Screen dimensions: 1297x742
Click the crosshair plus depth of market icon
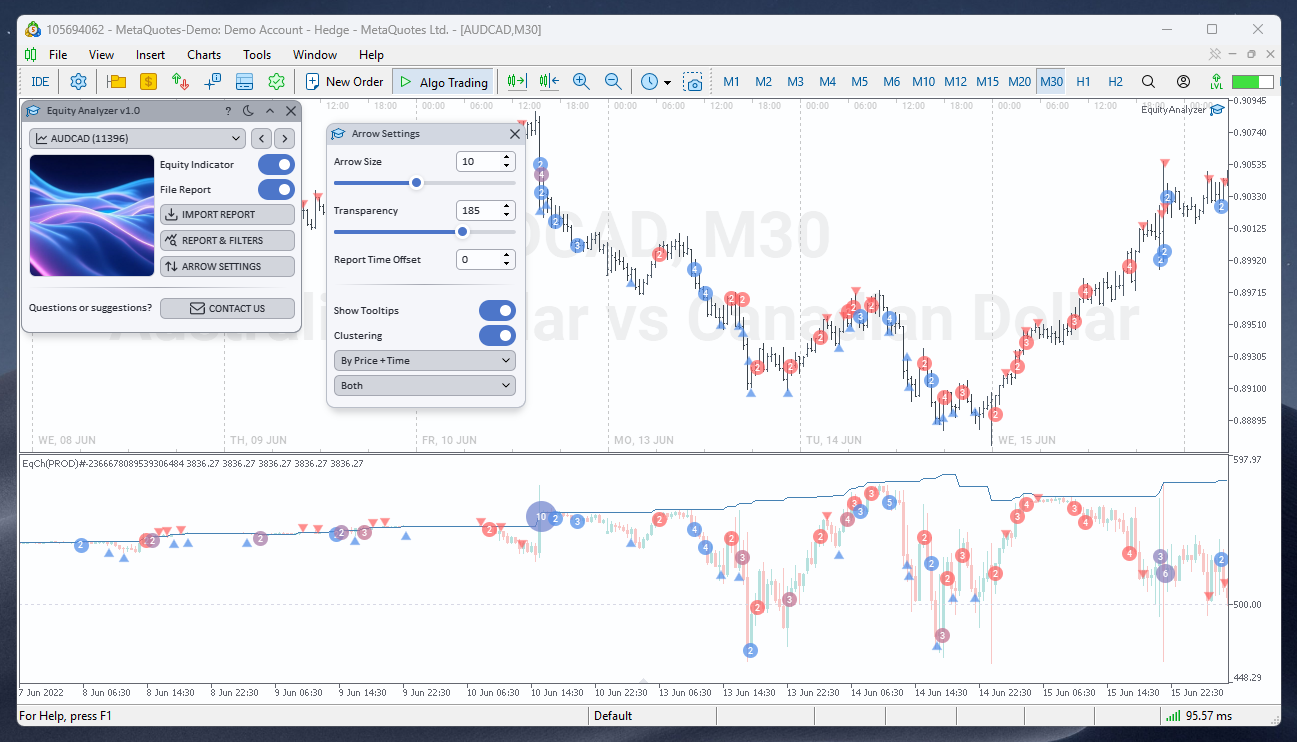212,82
